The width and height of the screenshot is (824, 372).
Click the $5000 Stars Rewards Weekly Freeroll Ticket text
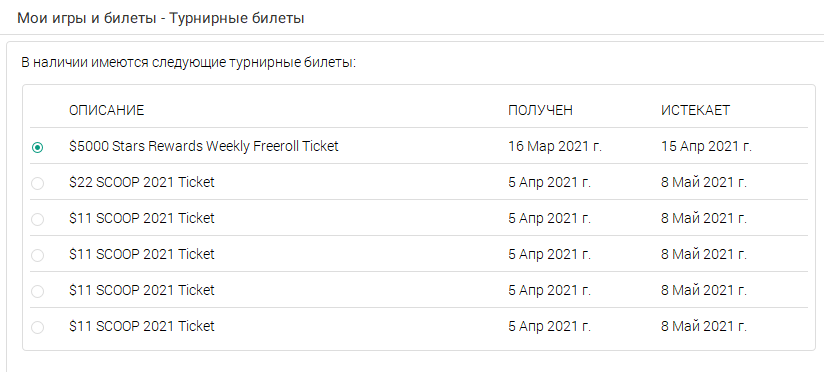(204, 146)
